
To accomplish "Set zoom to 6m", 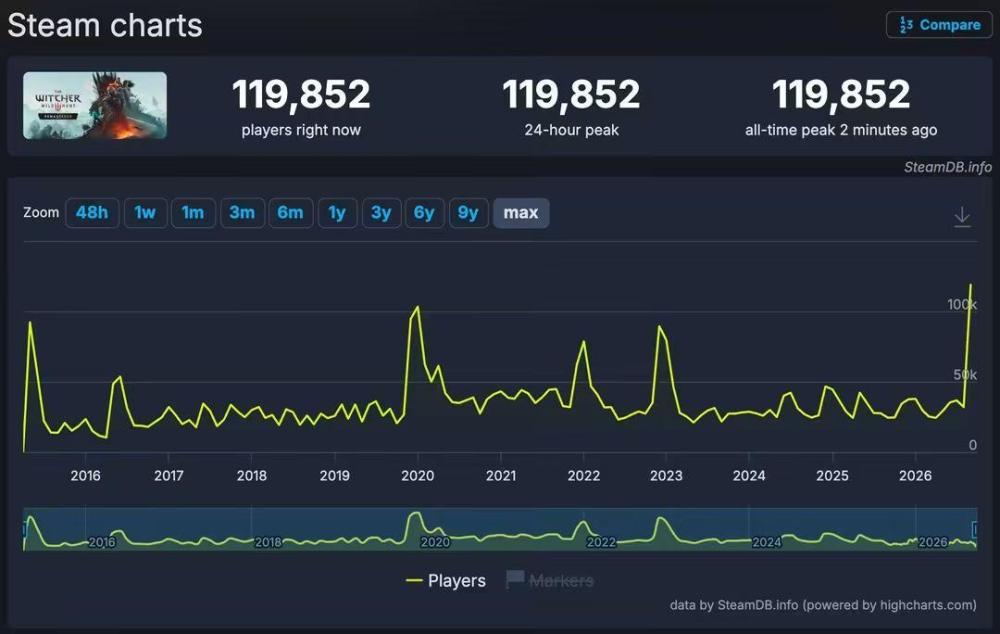I will tap(290, 212).
